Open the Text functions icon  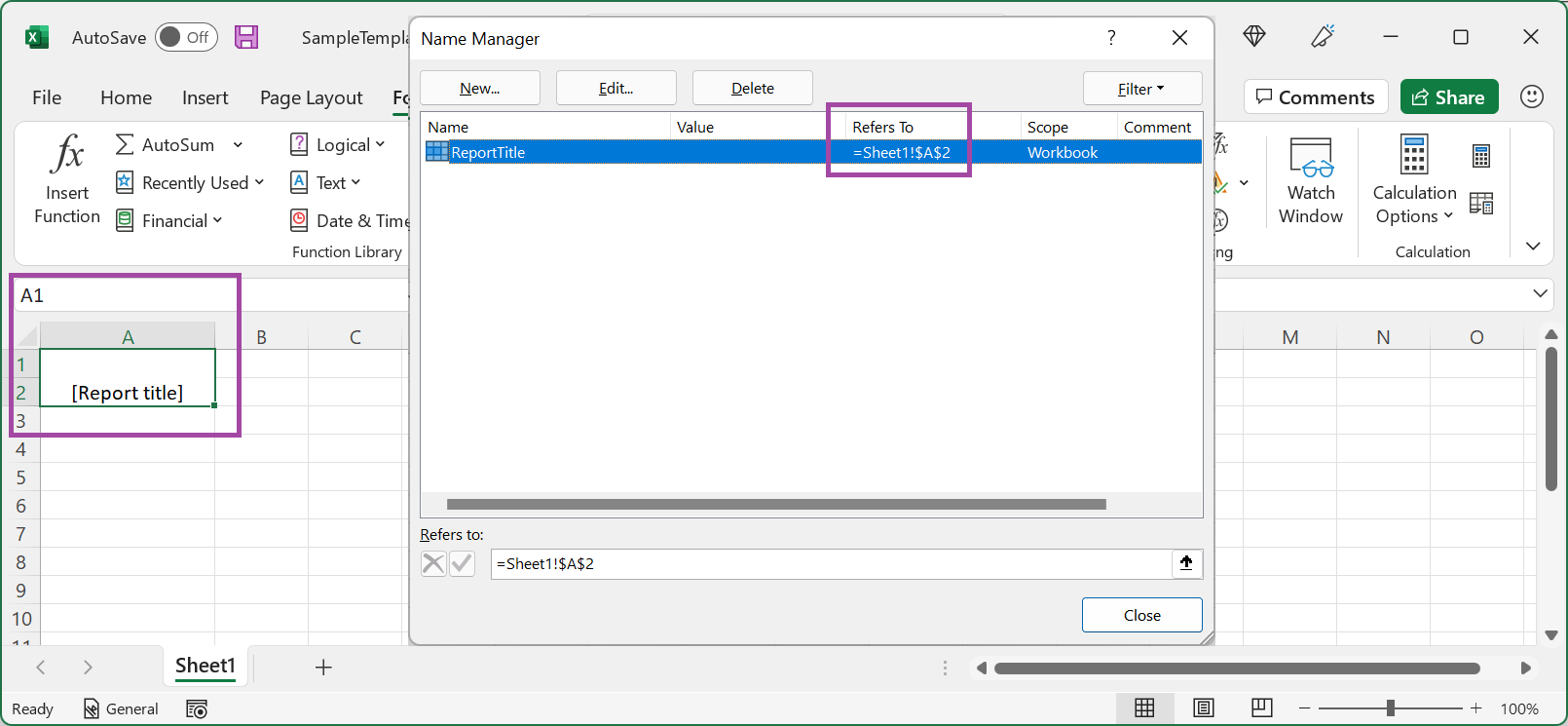click(299, 182)
